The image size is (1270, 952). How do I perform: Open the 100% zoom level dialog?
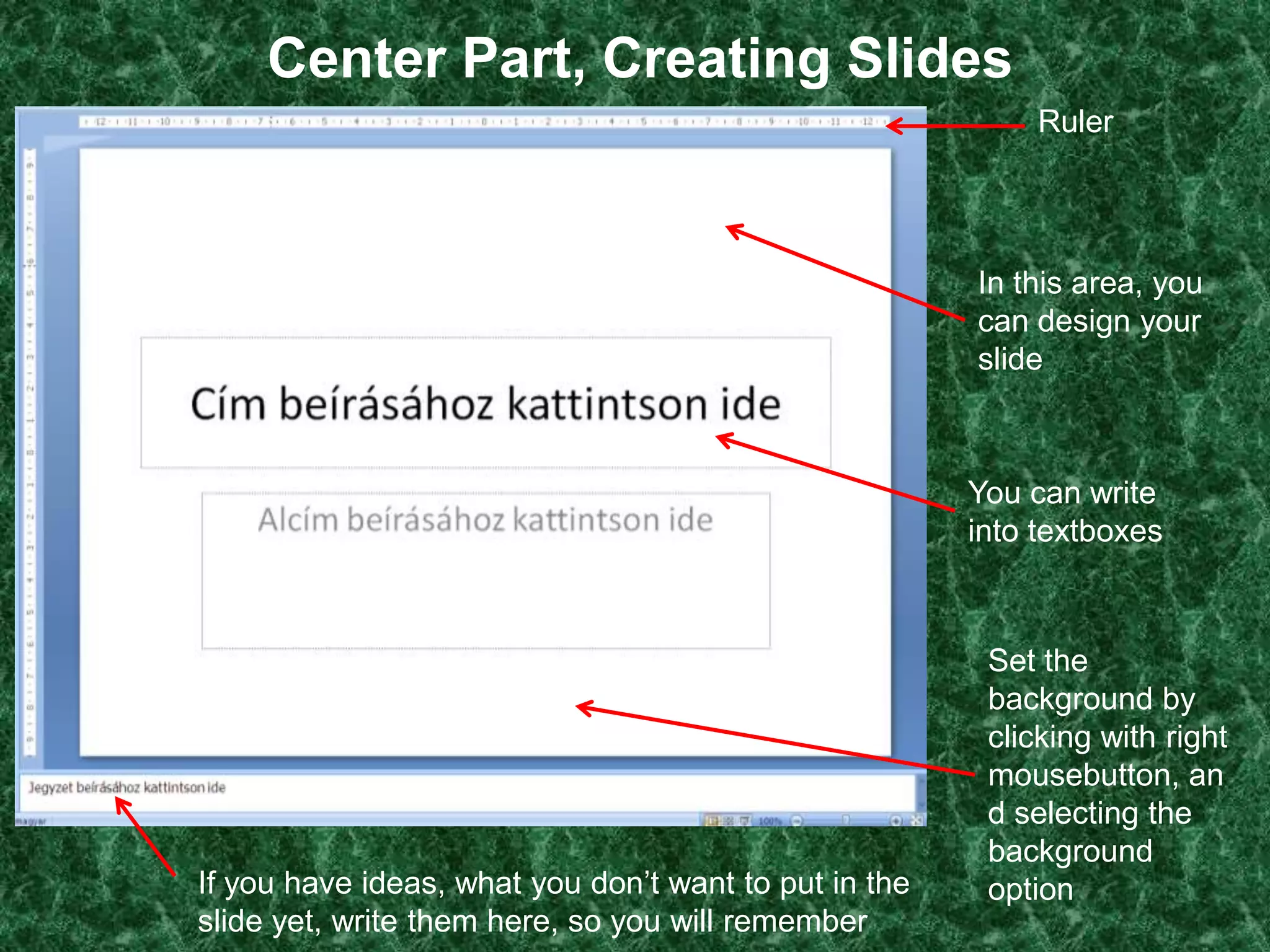pos(770,821)
